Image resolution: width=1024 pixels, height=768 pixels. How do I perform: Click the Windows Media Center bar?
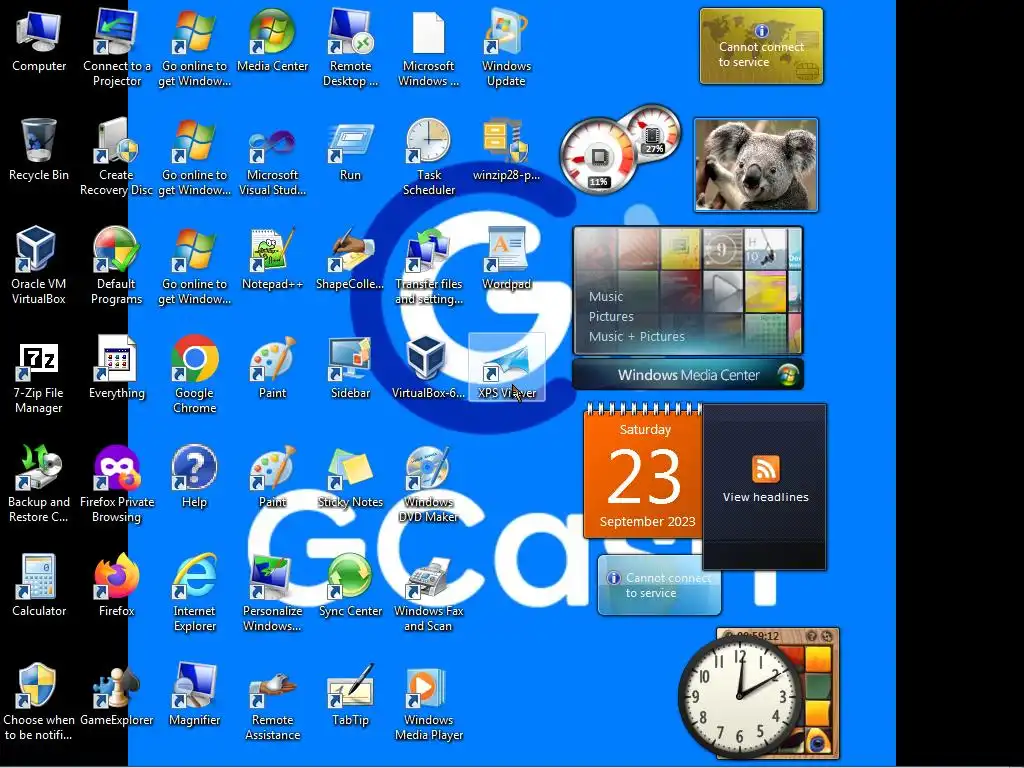[688, 375]
